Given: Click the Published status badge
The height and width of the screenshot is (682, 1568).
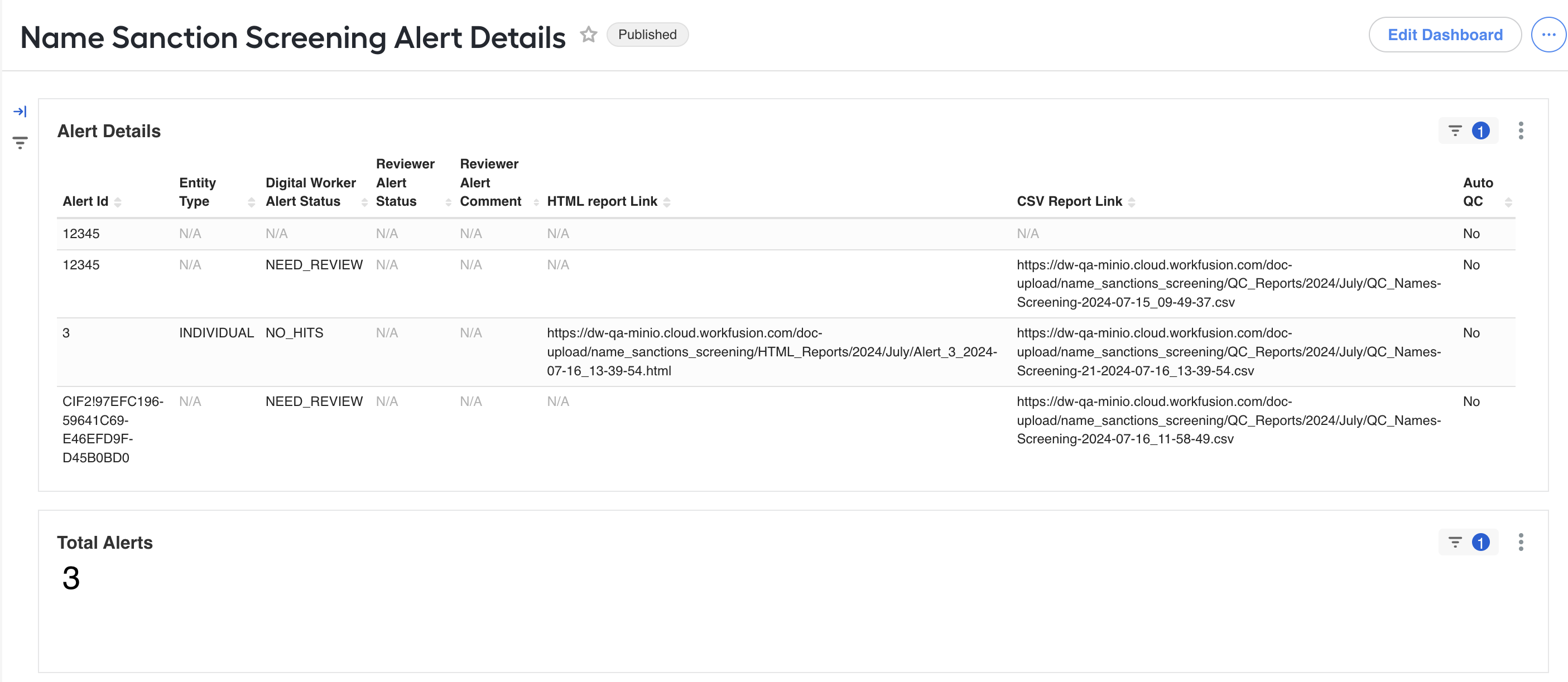Looking at the screenshot, I should click(x=647, y=35).
